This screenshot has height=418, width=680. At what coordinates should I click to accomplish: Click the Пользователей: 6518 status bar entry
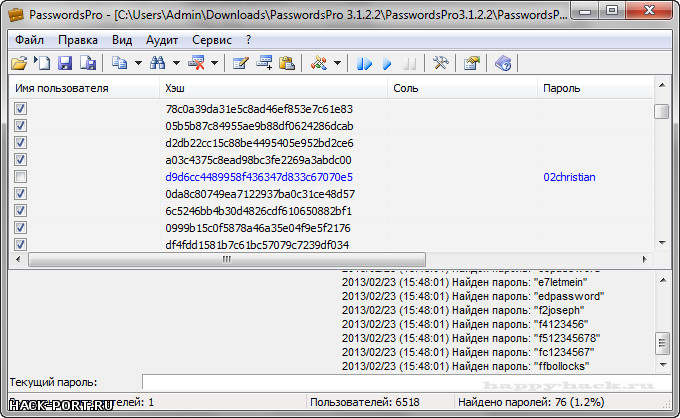click(365, 402)
